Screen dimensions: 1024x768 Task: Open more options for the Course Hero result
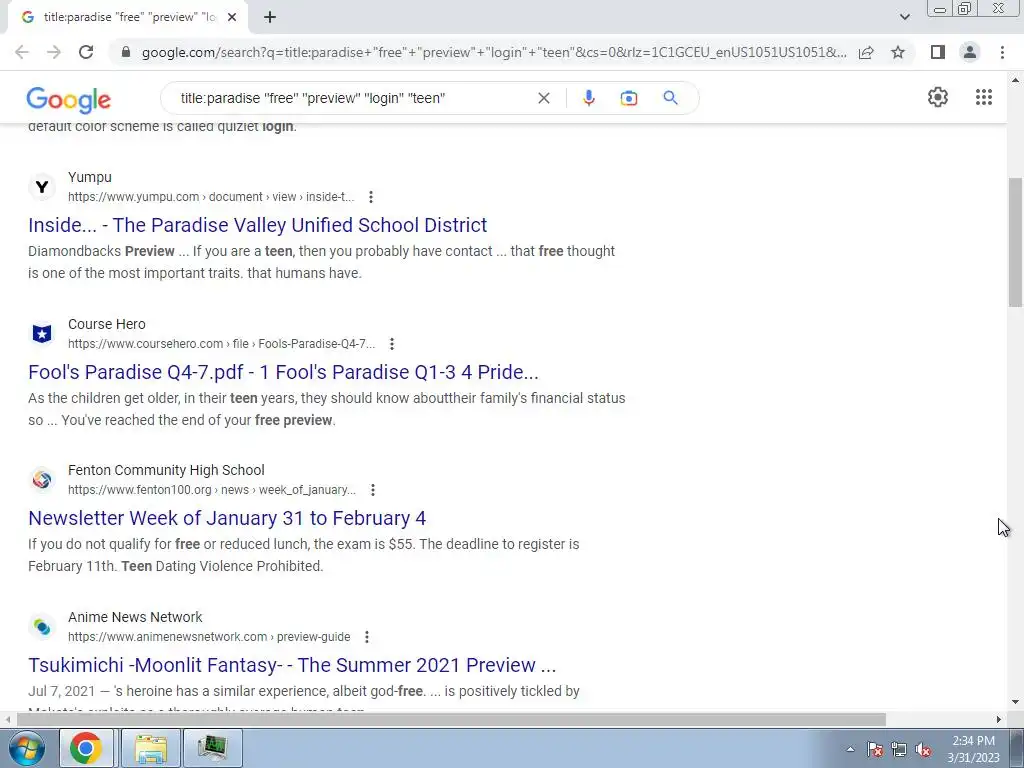pyautogui.click(x=392, y=344)
